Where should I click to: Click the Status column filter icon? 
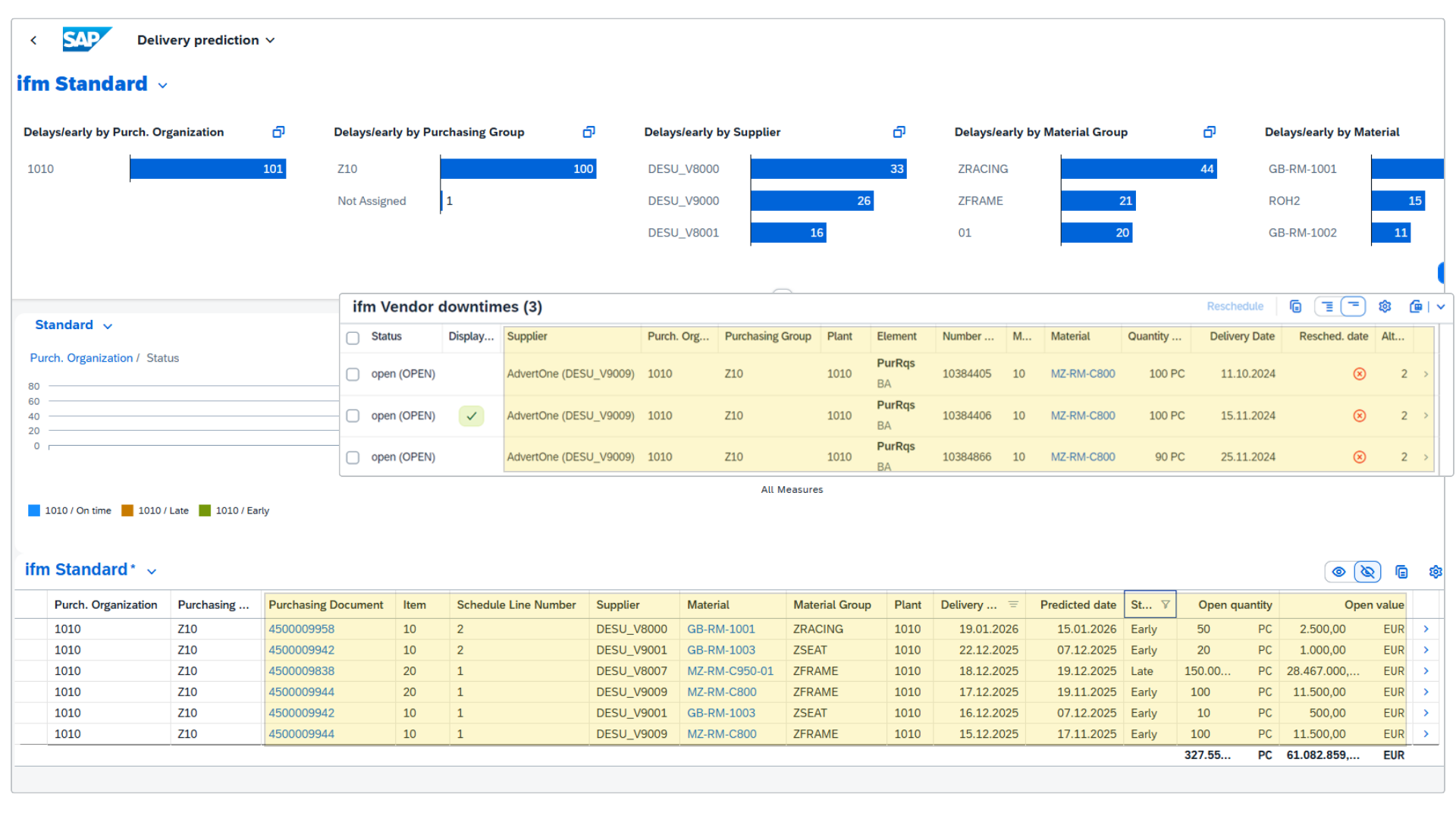tap(1165, 604)
